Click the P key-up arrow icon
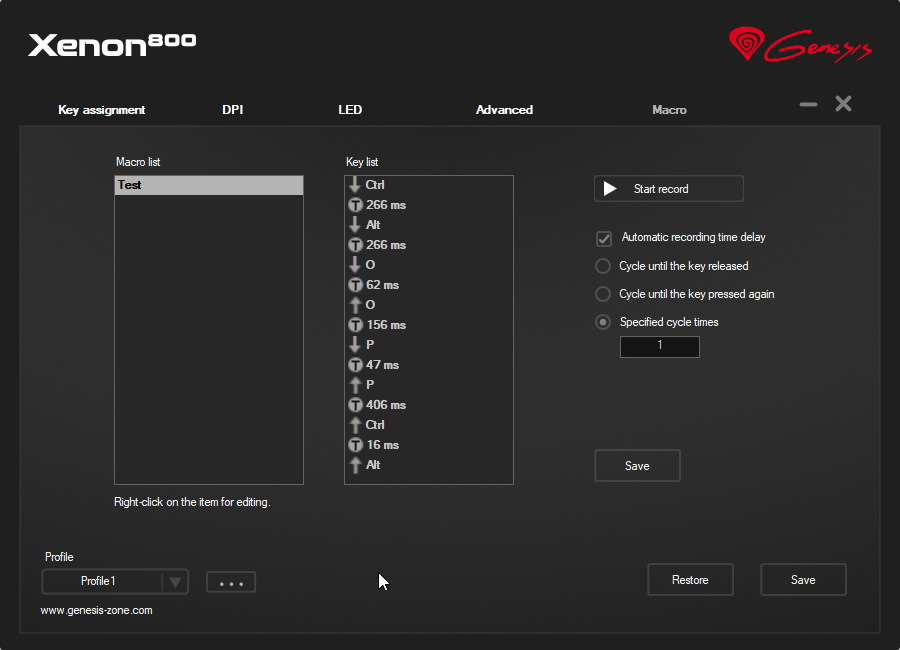The image size is (900, 650). (x=355, y=385)
